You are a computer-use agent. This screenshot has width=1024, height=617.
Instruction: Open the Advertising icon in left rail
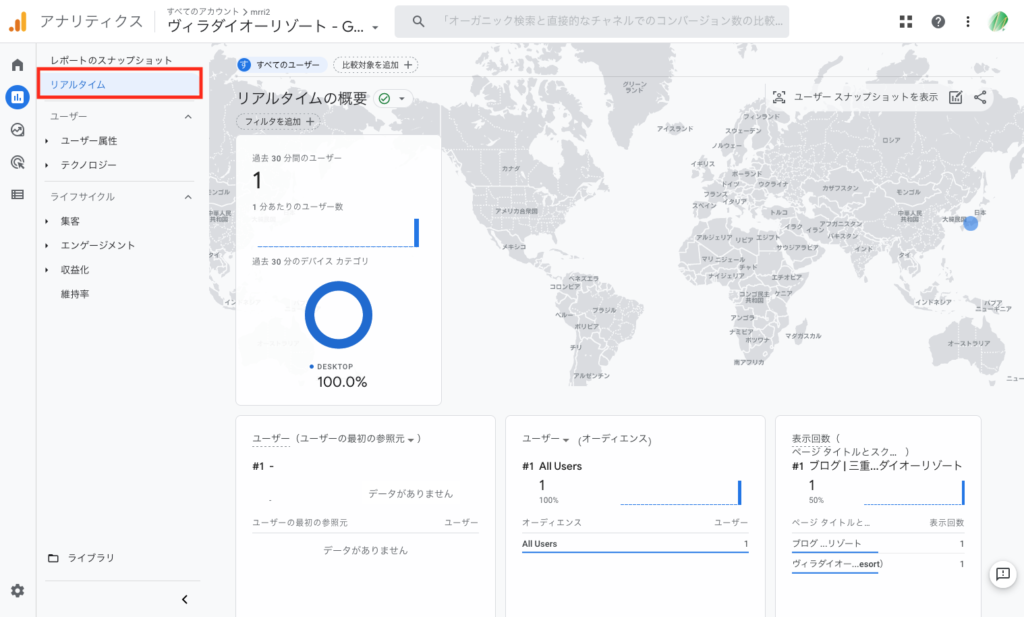click(17, 162)
